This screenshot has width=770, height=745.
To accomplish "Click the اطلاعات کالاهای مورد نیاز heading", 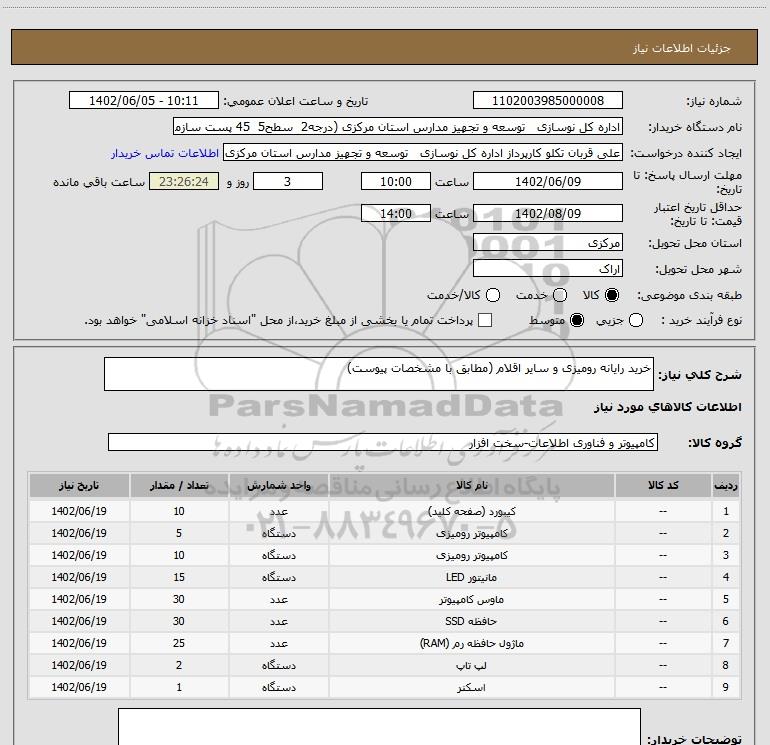I will coord(668,407).
